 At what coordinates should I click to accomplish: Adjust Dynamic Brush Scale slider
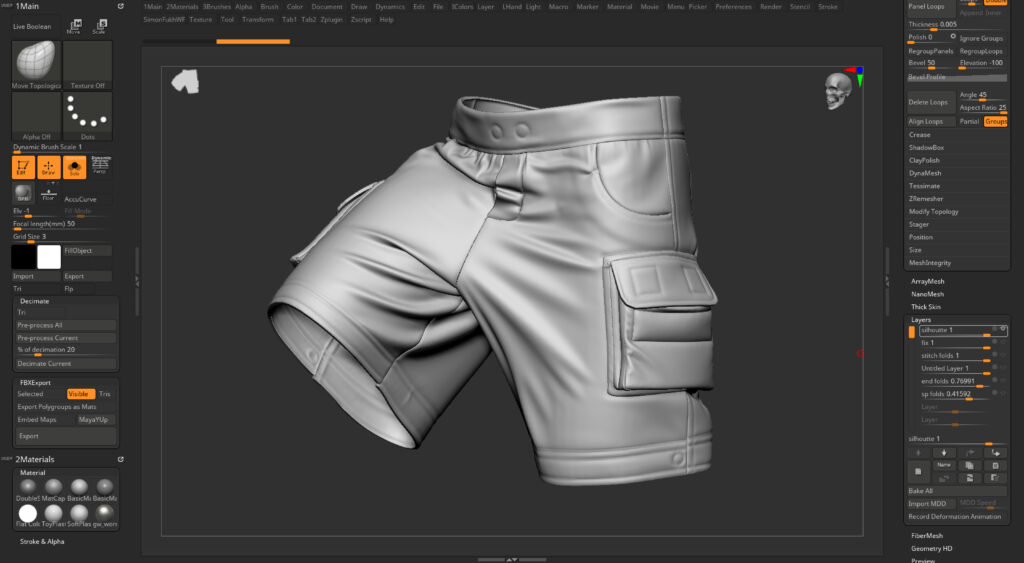click(62, 148)
